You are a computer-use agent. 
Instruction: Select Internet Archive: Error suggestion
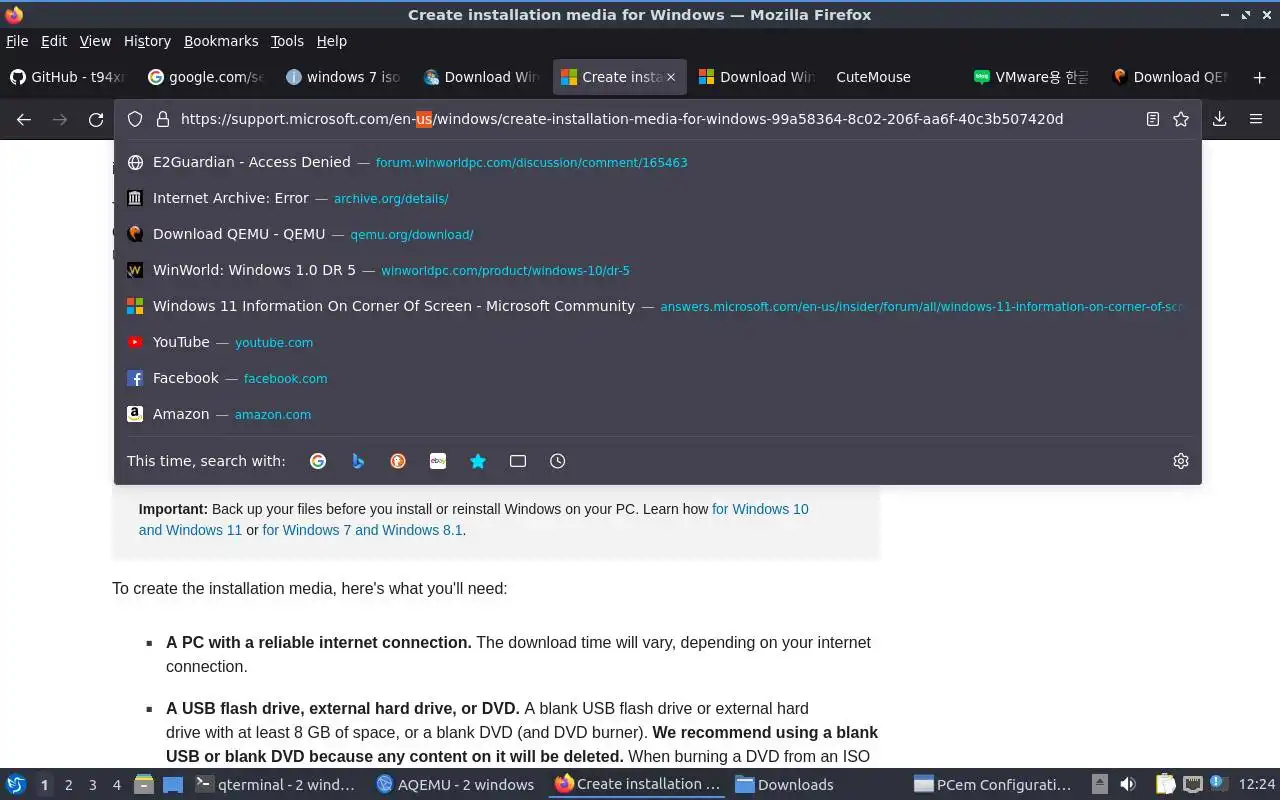658,198
